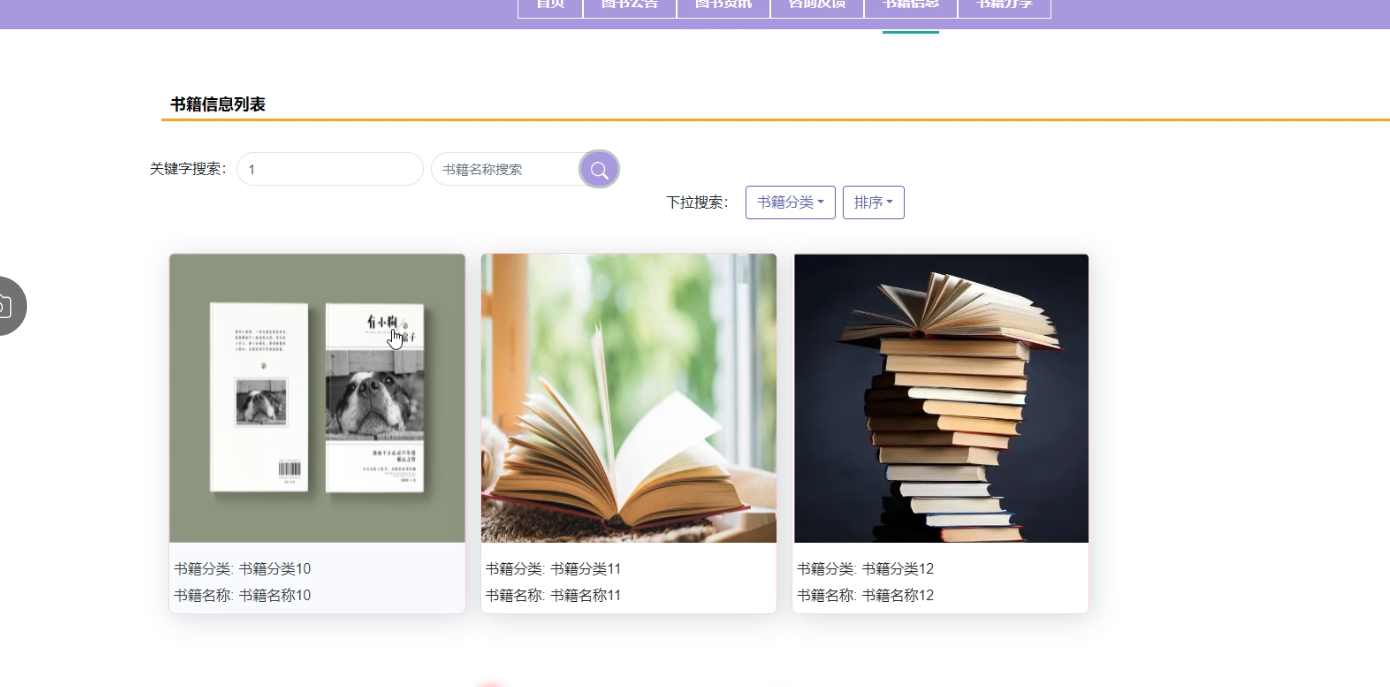Click the 书籍信息列表 heading
Viewport: 1390px width, 687px height.
[218, 104]
